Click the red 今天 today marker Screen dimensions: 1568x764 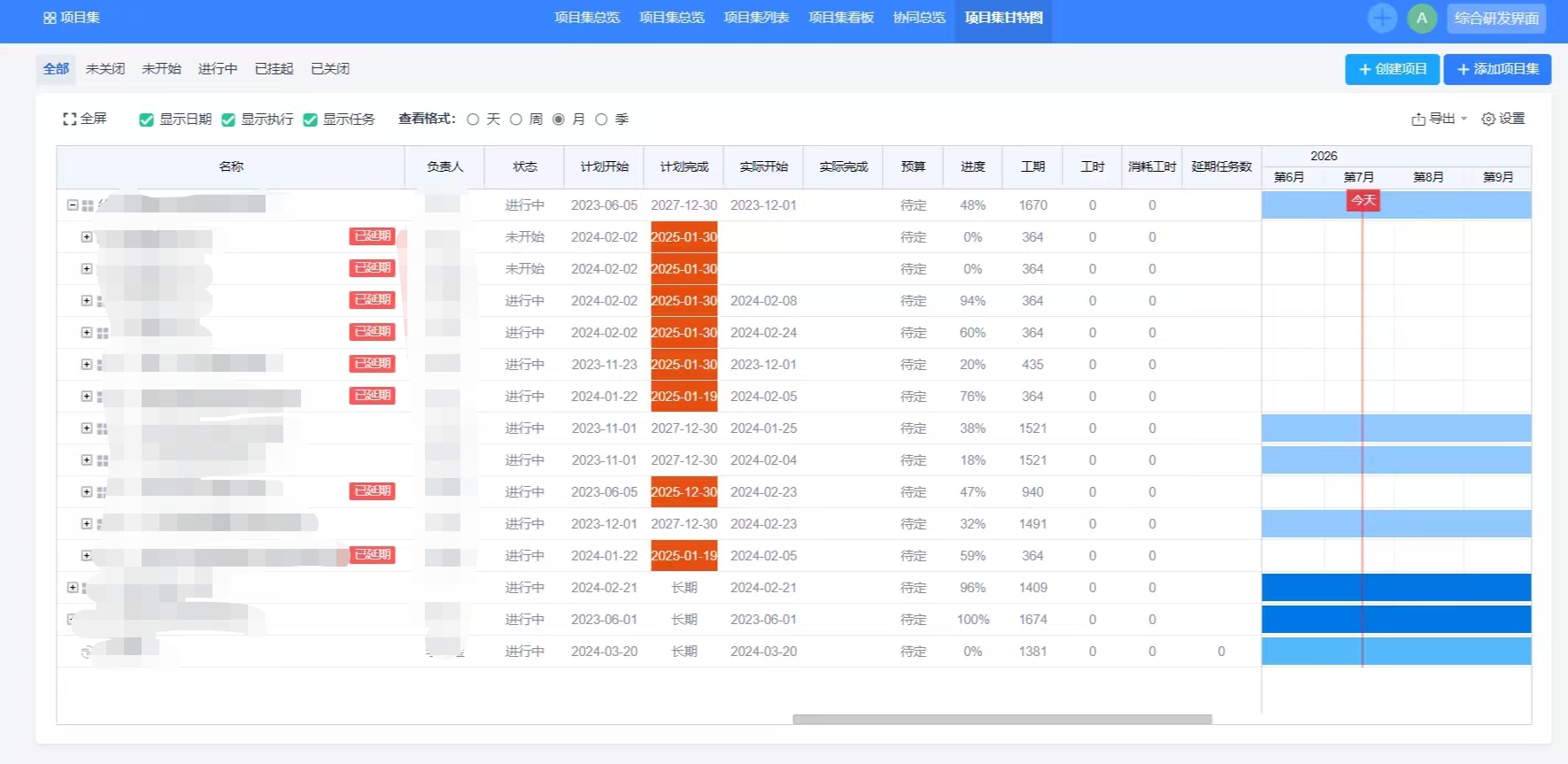click(x=1363, y=201)
